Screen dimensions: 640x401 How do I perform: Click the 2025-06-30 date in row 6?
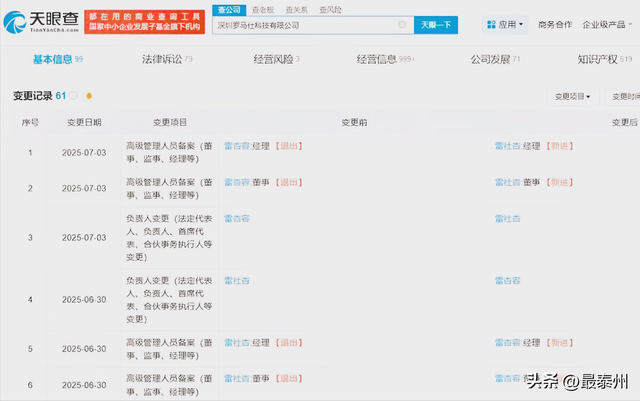pos(84,385)
